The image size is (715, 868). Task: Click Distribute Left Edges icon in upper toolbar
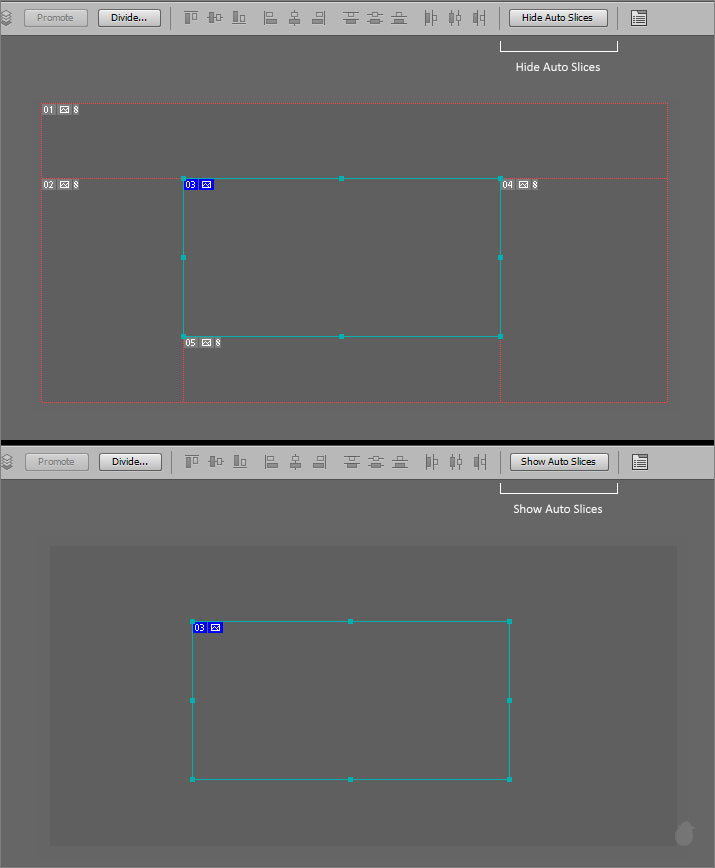pos(431,18)
